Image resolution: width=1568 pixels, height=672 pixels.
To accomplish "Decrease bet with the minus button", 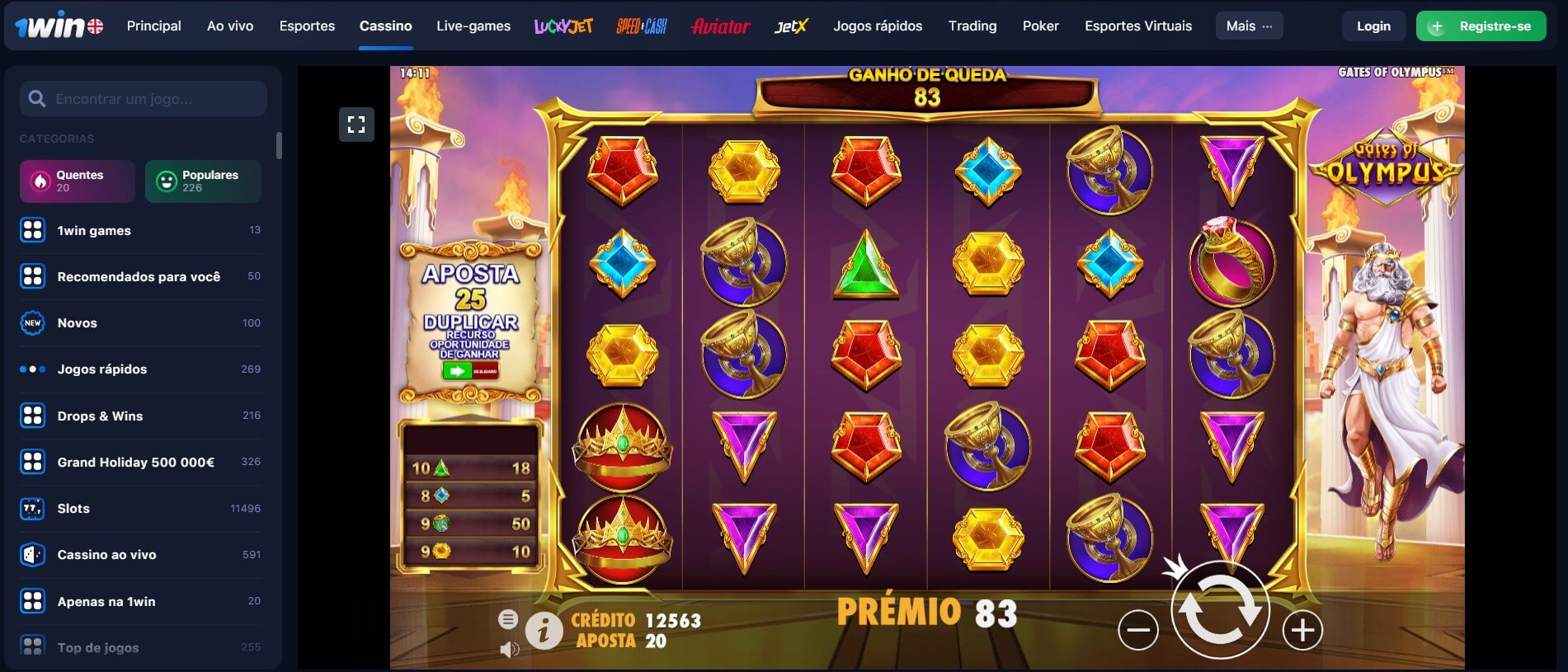I will pyautogui.click(x=1138, y=631).
